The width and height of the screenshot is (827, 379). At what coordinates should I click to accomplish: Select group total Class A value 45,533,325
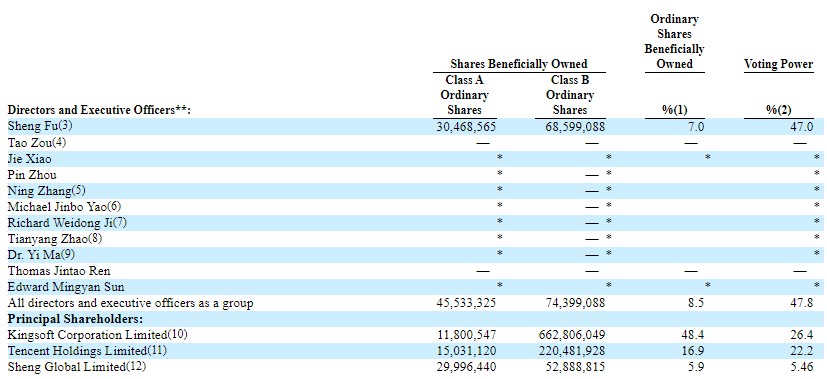coord(466,303)
